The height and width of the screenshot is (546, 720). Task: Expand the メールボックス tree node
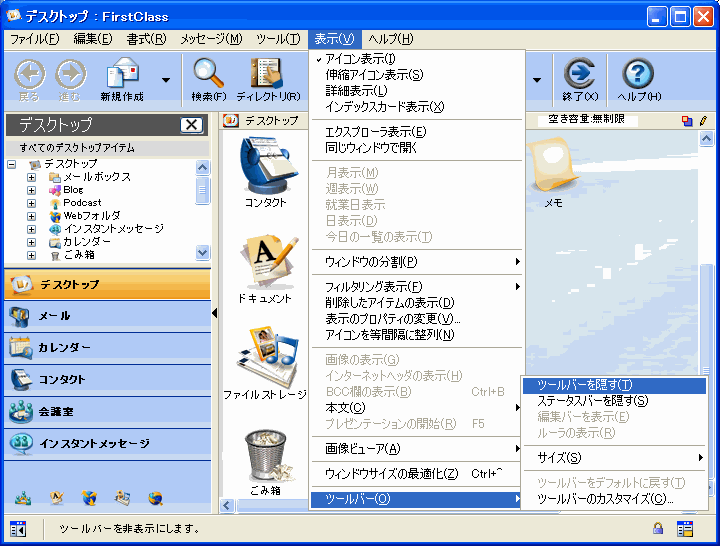click(32, 177)
